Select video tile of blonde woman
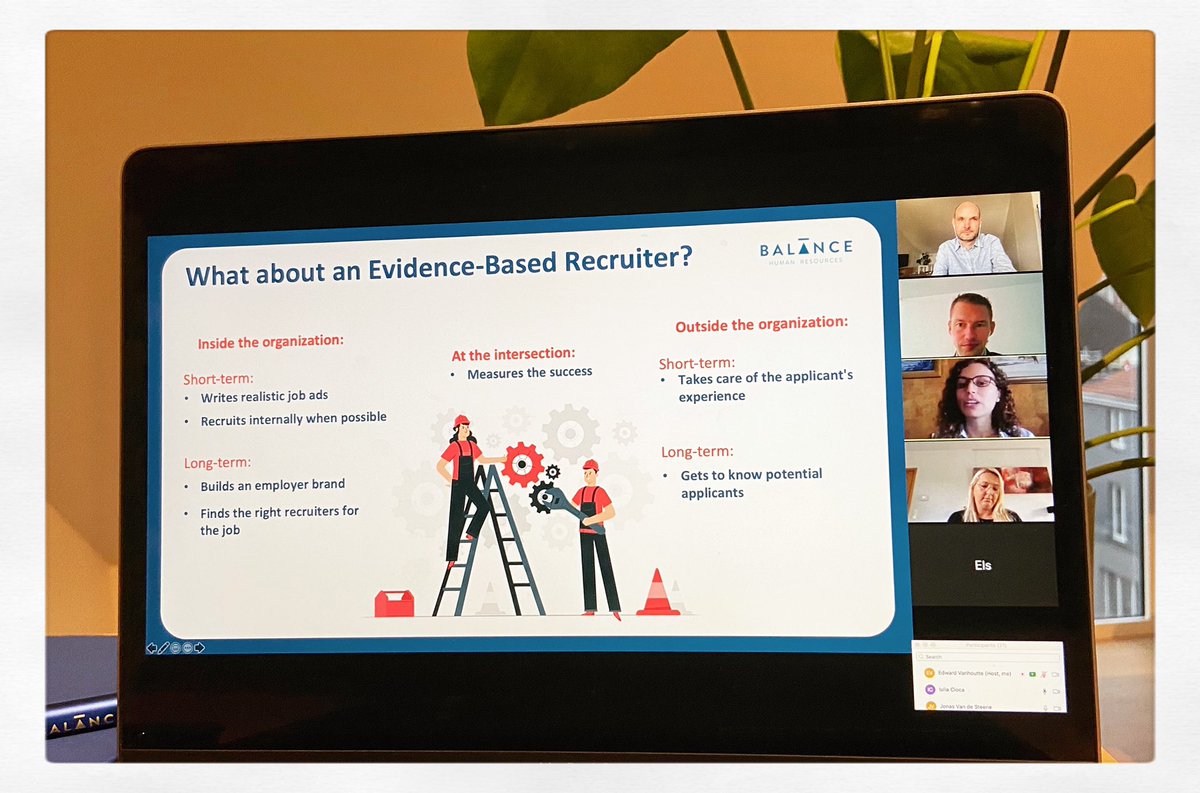This screenshot has width=1200, height=793. [x=980, y=482]
